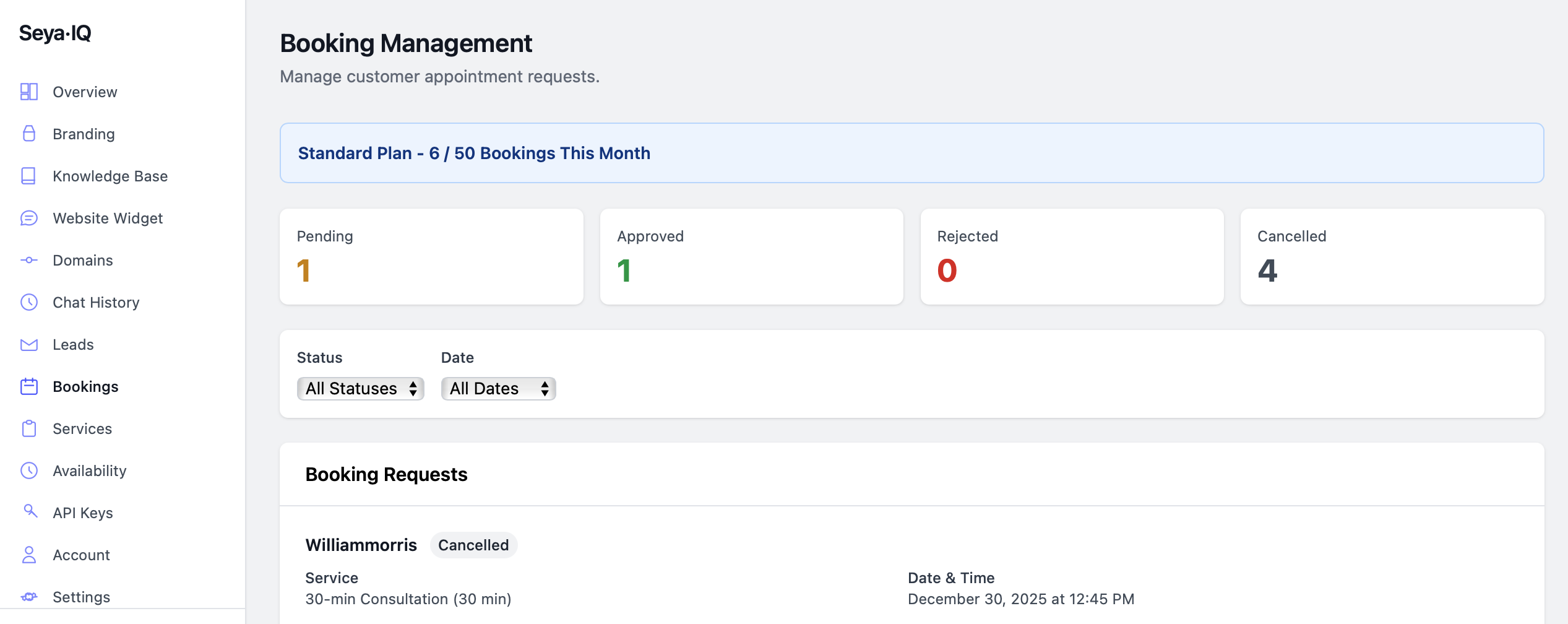Viewport: 1568px width, 624px height.
Task: Open the Website Widget chat icon
Action: [x=29, y=218]
